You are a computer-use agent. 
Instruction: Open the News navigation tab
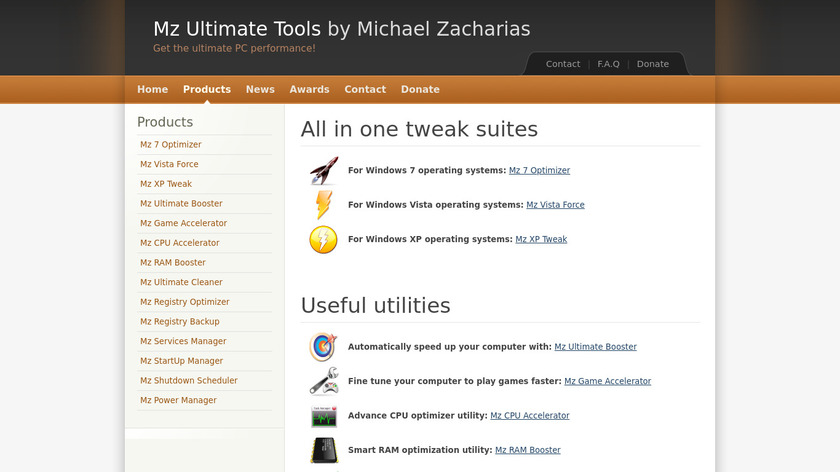coord(260,89)
